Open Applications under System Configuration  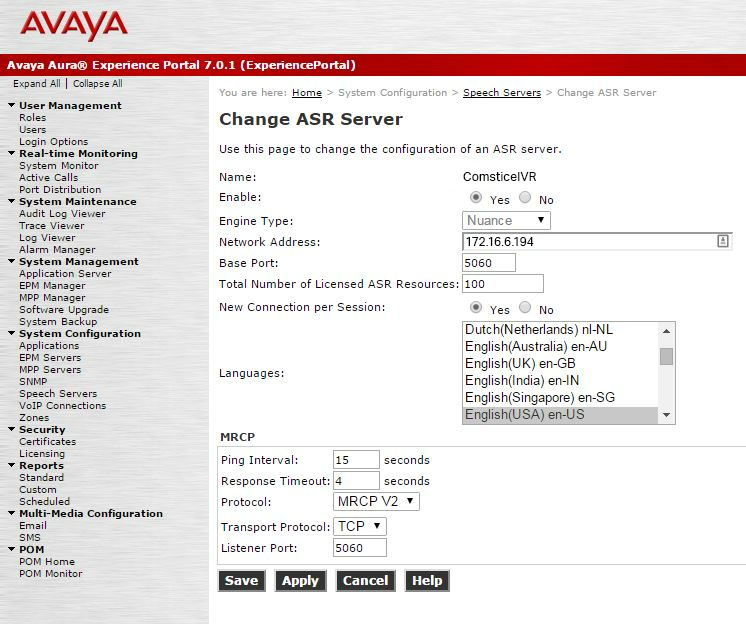(49, 346)
